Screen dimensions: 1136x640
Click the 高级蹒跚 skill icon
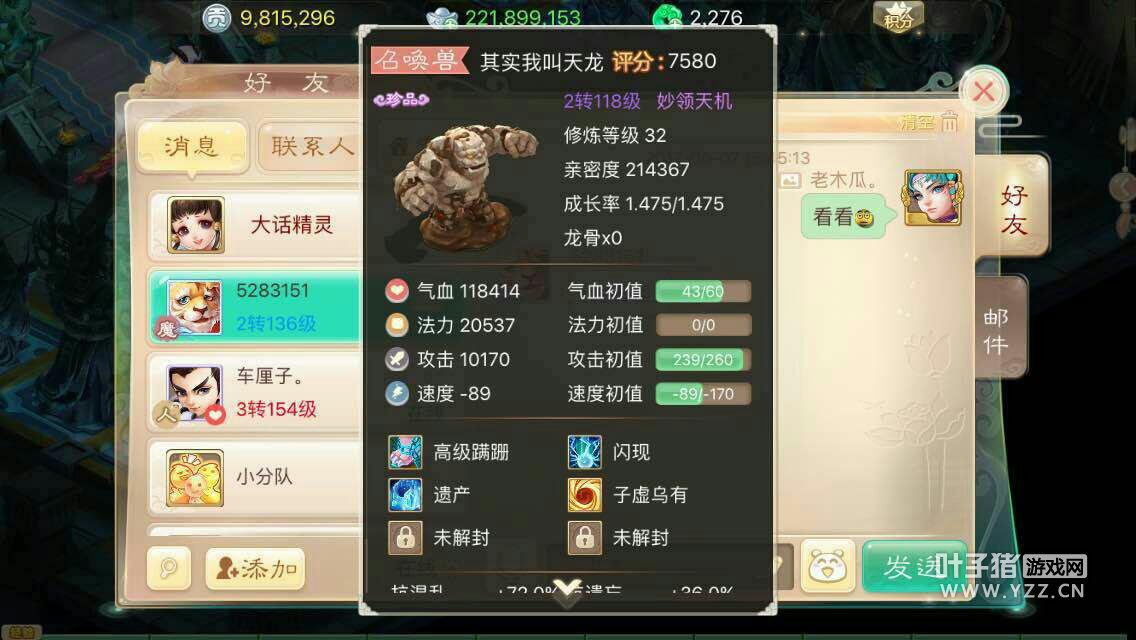coord(405,452)
